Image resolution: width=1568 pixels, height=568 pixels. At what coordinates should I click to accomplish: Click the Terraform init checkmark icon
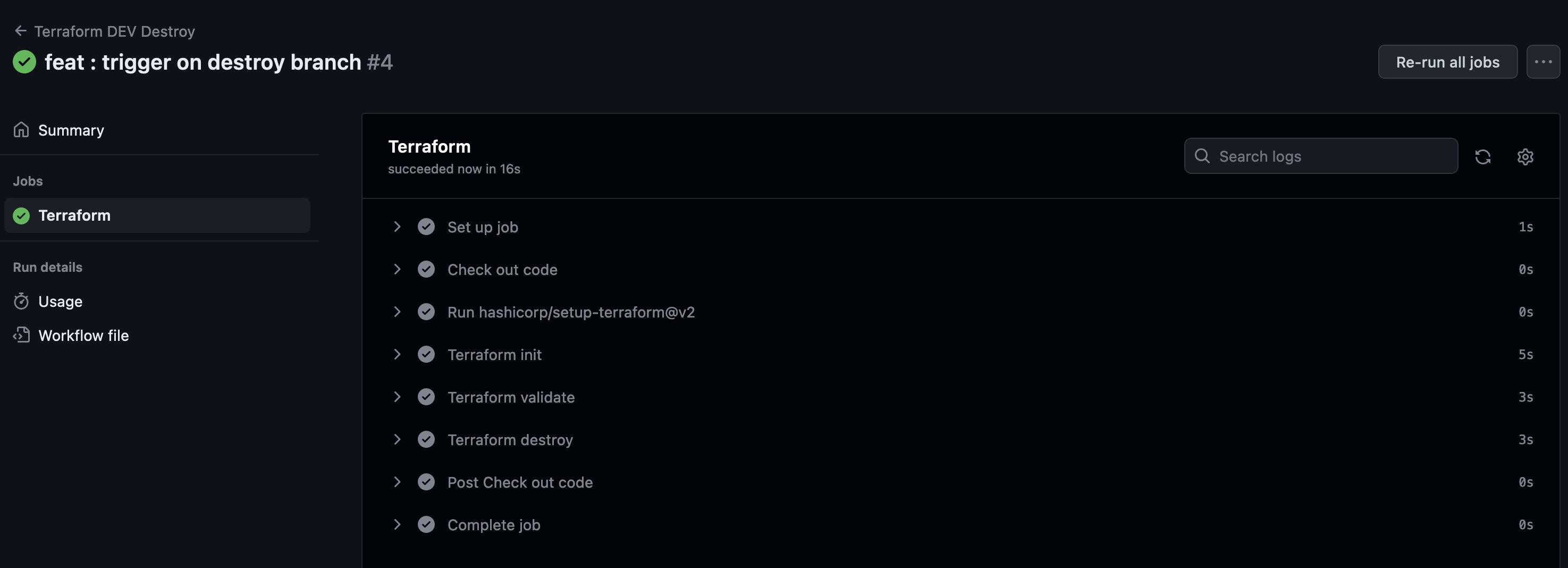point(426,354)
